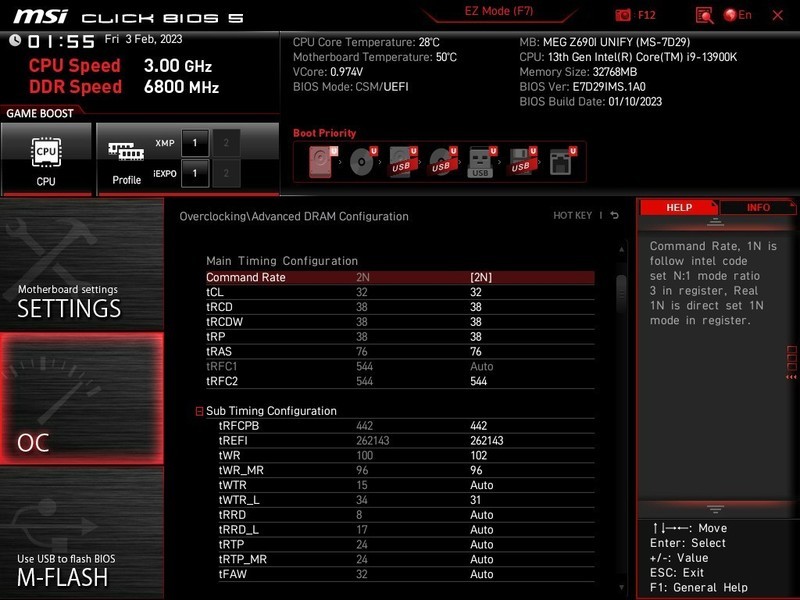The width and height of the screenshot is (800, 600).
Task: Click the magnifier search icon in title bar
Action: pyautogui.click(x=705, y=15)
